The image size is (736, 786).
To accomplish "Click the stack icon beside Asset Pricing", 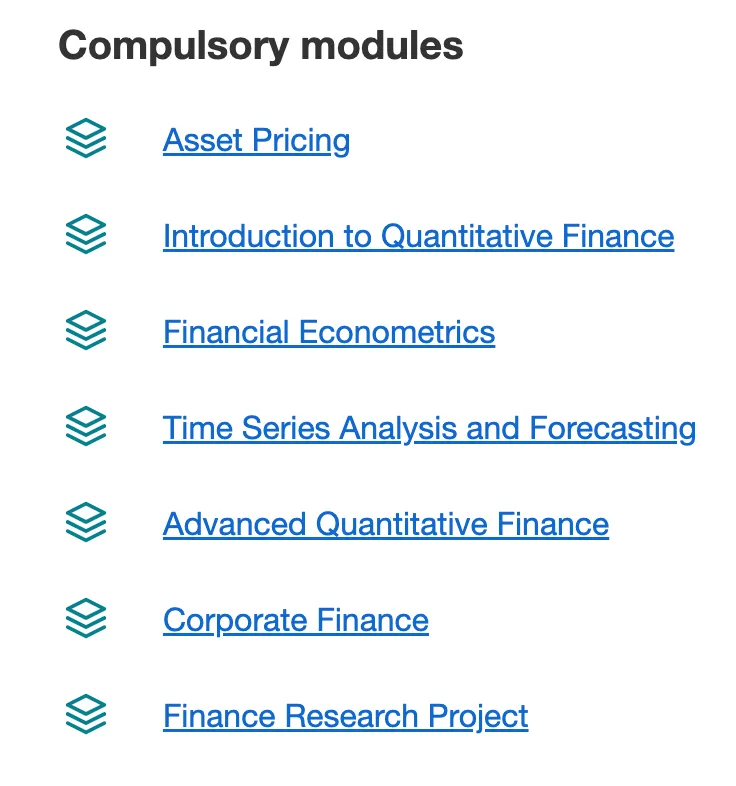I will [86, 139].
